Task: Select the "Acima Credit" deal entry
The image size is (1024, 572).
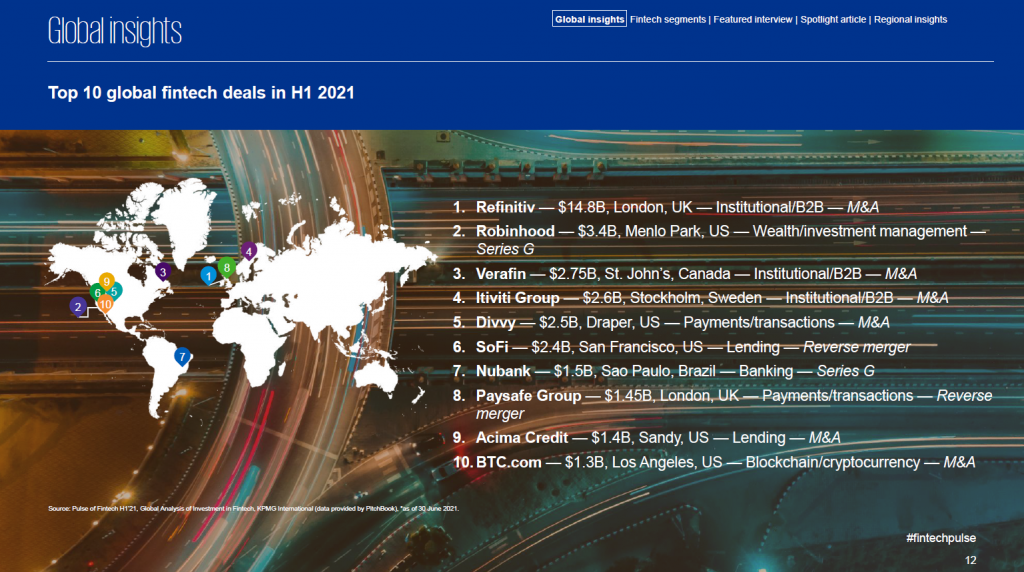Action: point(647,437)
